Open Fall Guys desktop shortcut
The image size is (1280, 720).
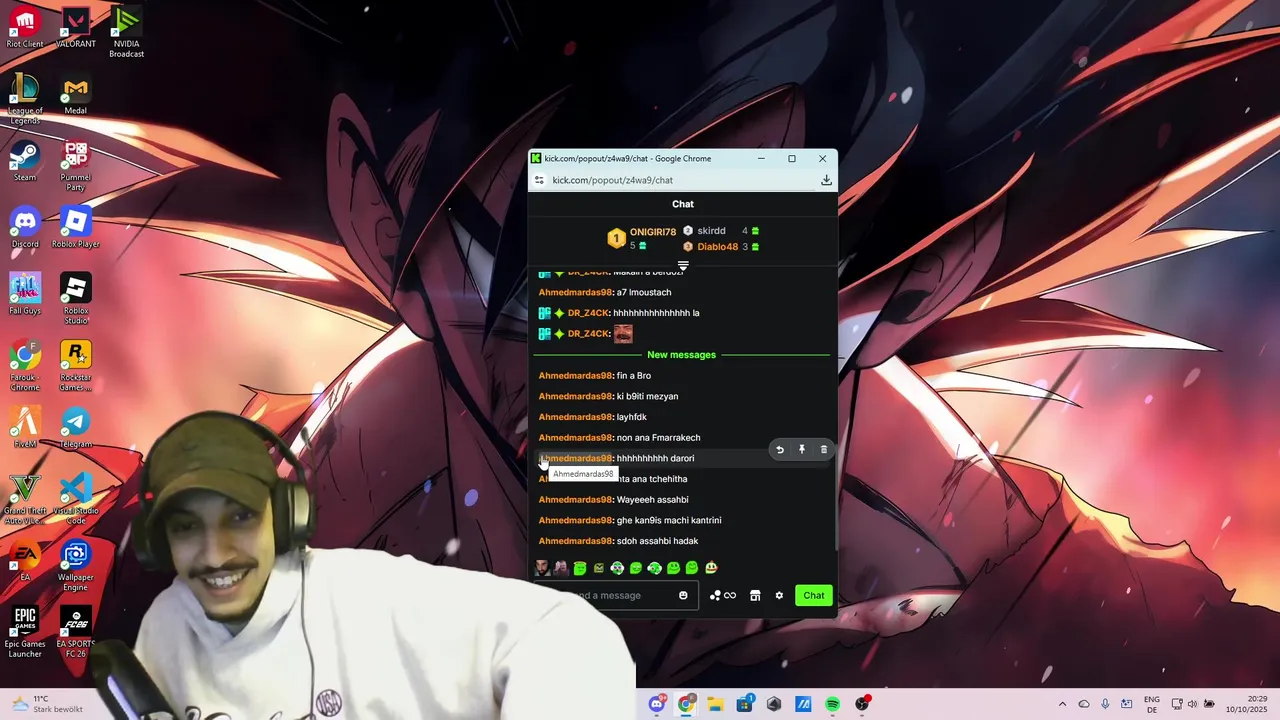click(25, 295)
